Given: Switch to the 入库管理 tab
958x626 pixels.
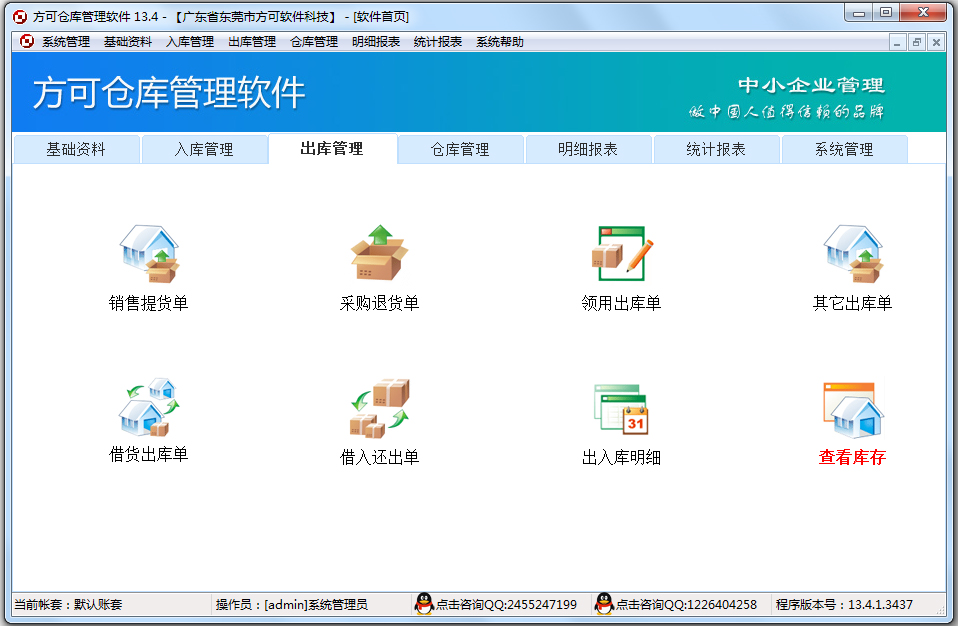Looking at the screenshot, I should click(204, 150).
